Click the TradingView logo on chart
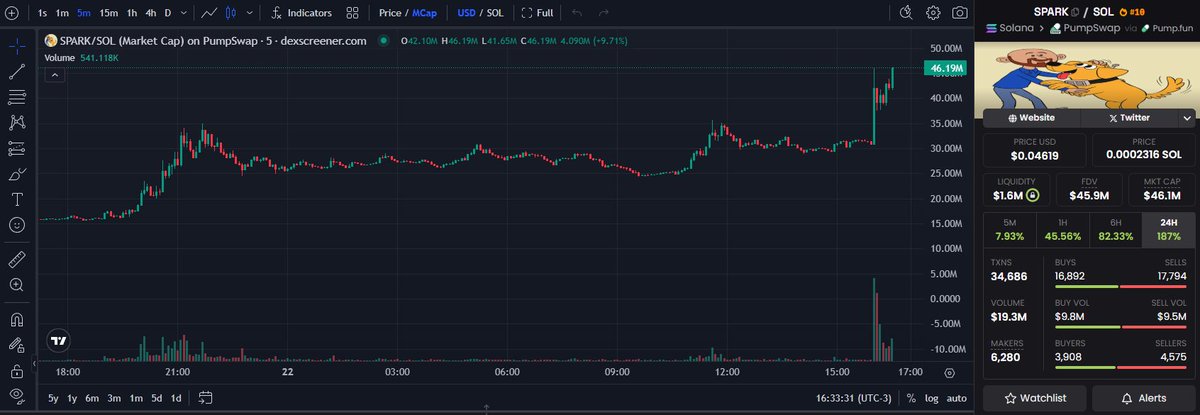This screenshot has height=415, width=1200. pos(59,340)
